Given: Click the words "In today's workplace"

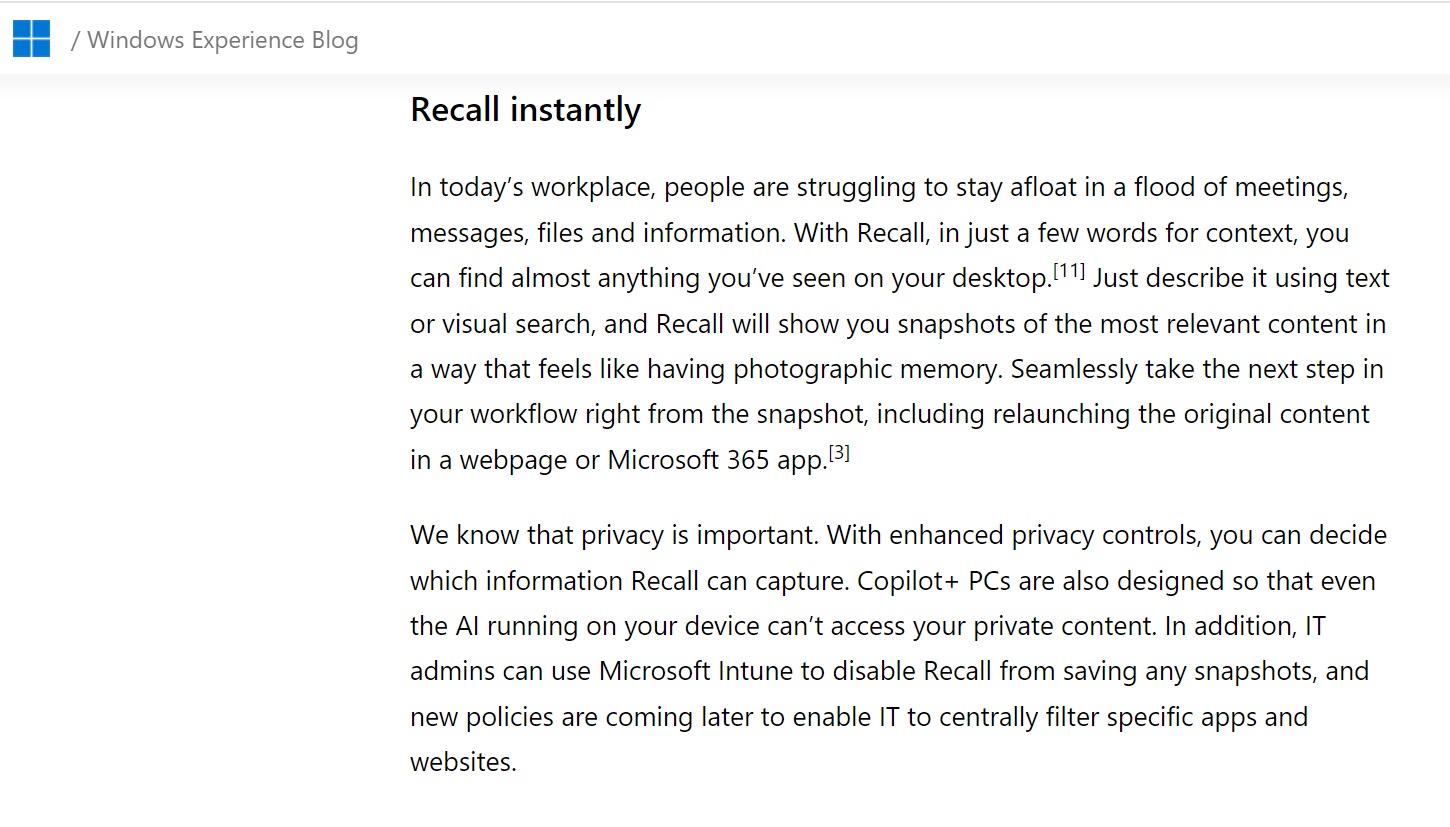Looking at the screenshot, I should (532, 187).
